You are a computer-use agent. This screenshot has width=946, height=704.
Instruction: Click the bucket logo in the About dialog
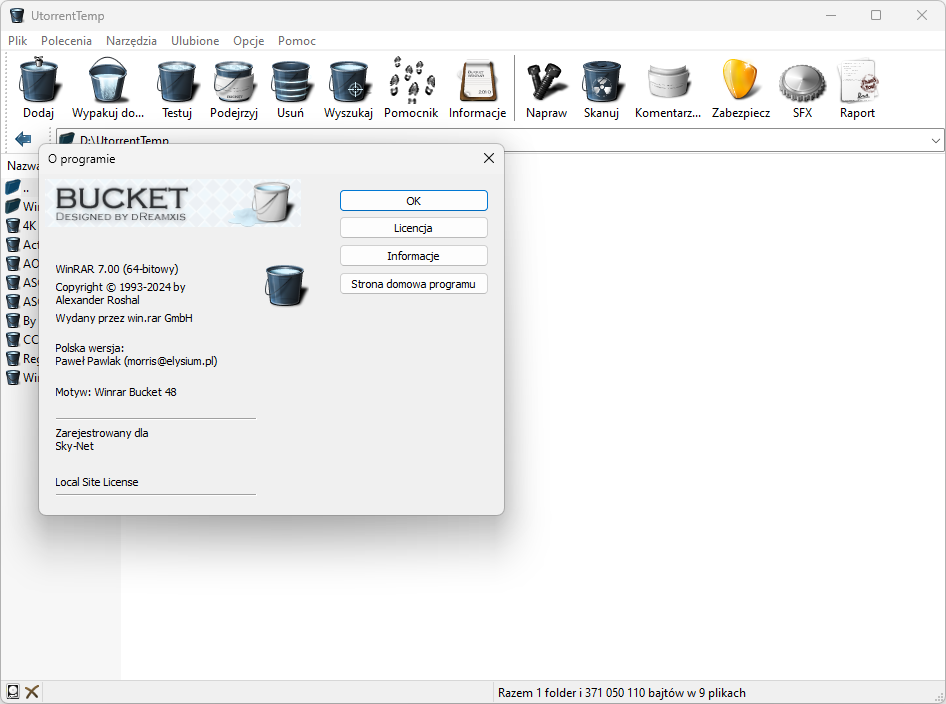point(285,285)
